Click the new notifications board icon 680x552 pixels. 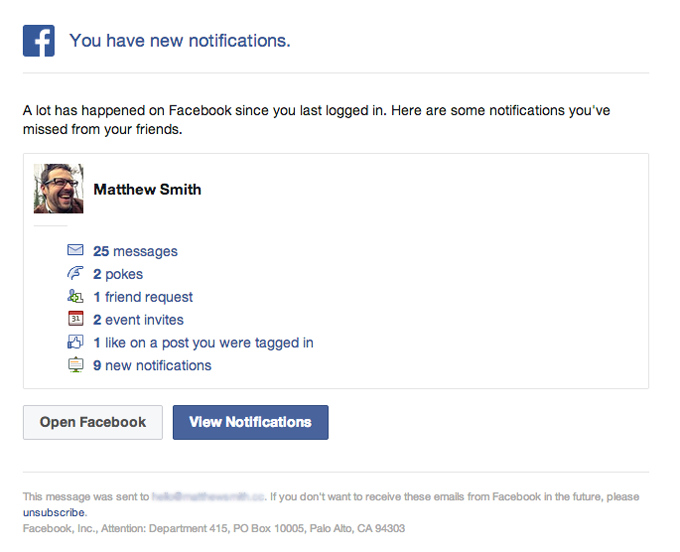(75, 365)
